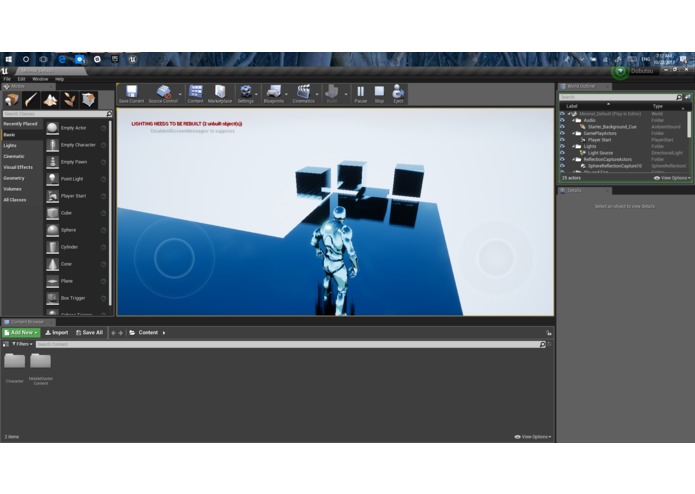Viewport: 695px width, 494px height.
Task: Open the Window menu
Action: [40, 79]
